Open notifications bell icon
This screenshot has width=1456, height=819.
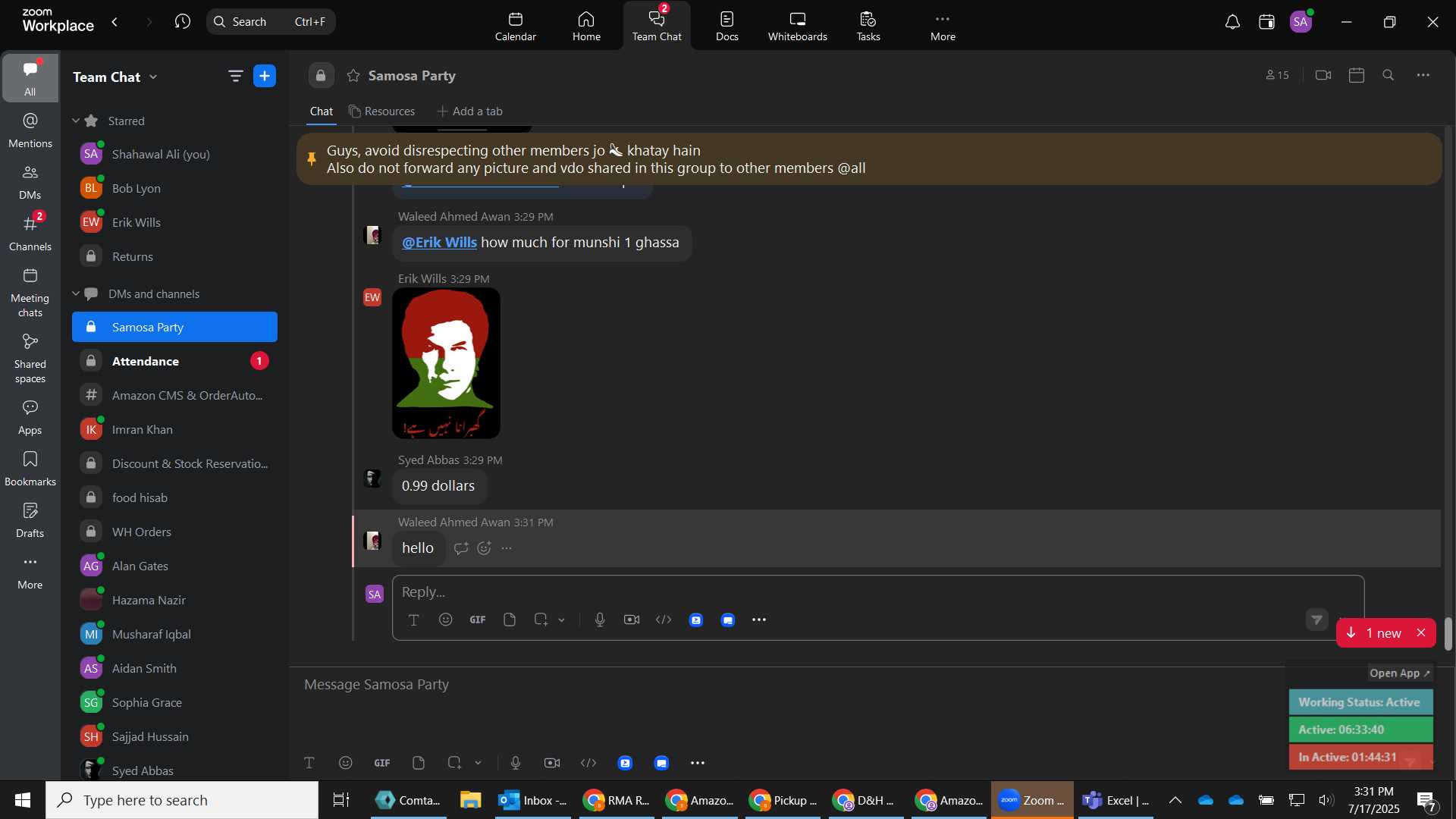(x=1232, y=22)
